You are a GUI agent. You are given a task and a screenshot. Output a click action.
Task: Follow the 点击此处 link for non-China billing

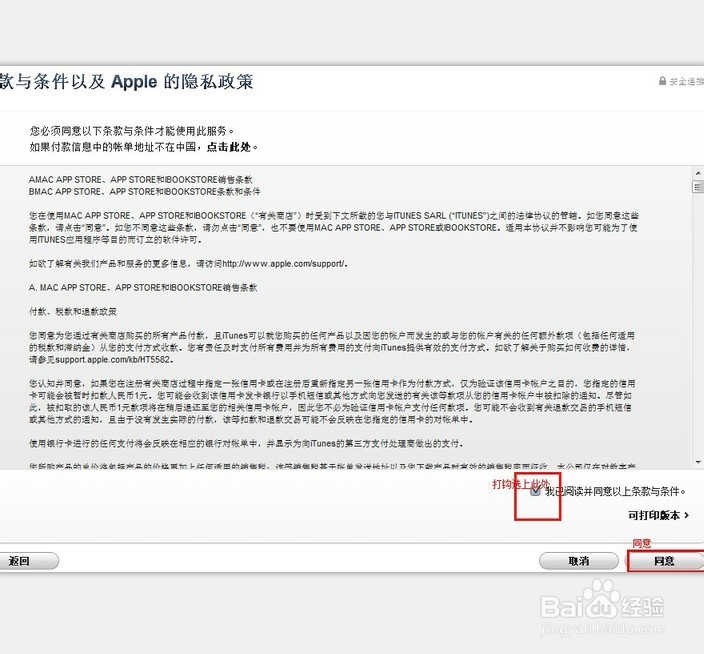click(229, 147)
